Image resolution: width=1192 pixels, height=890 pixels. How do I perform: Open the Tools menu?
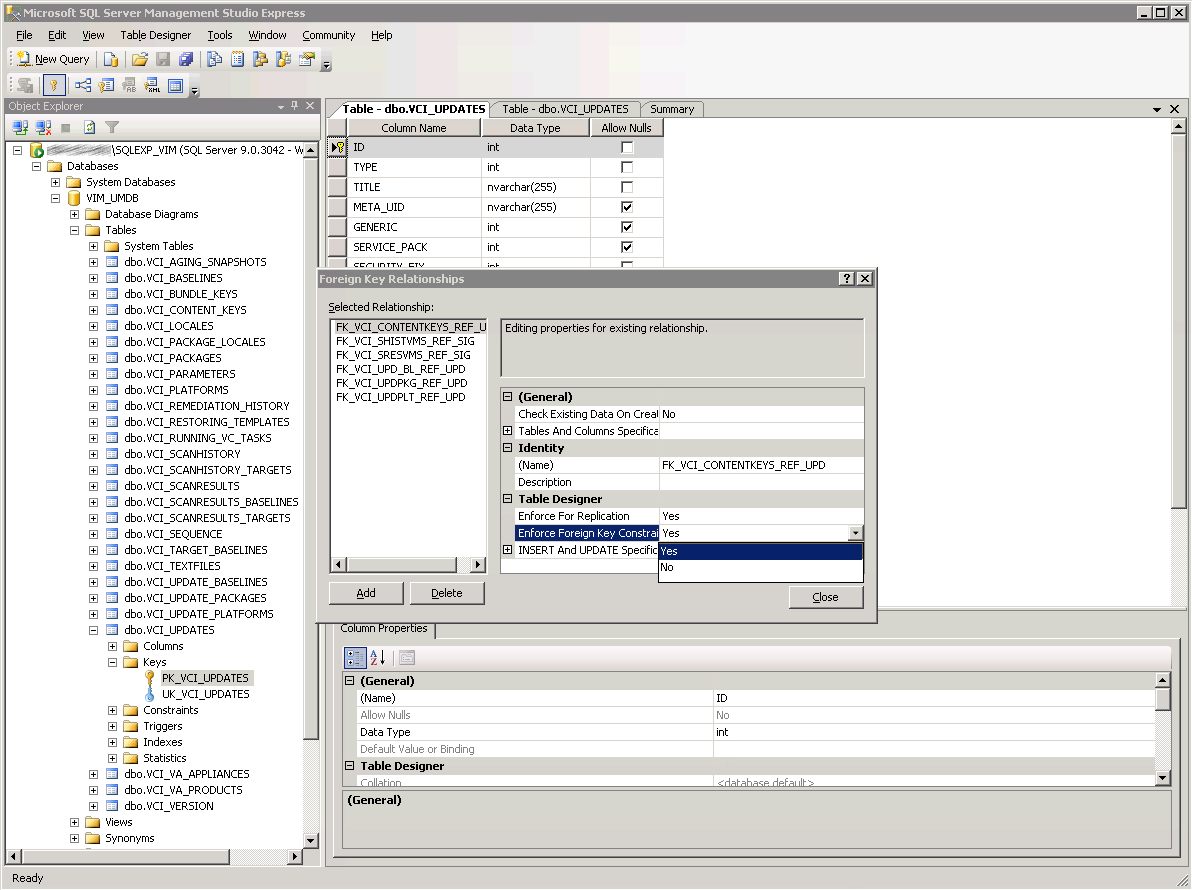coord(220,35)
